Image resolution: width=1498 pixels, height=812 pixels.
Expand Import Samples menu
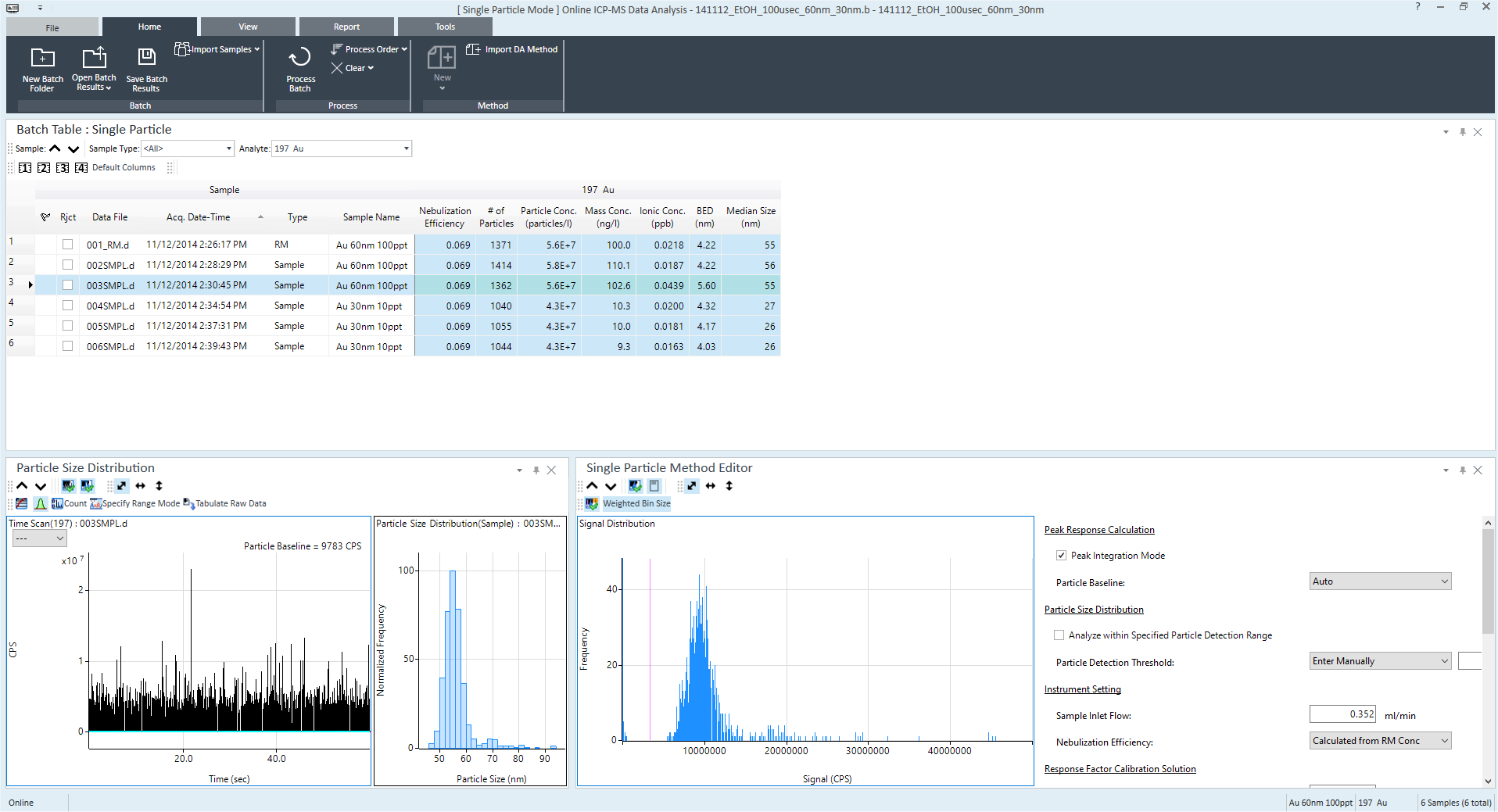(x=217, y=49)
